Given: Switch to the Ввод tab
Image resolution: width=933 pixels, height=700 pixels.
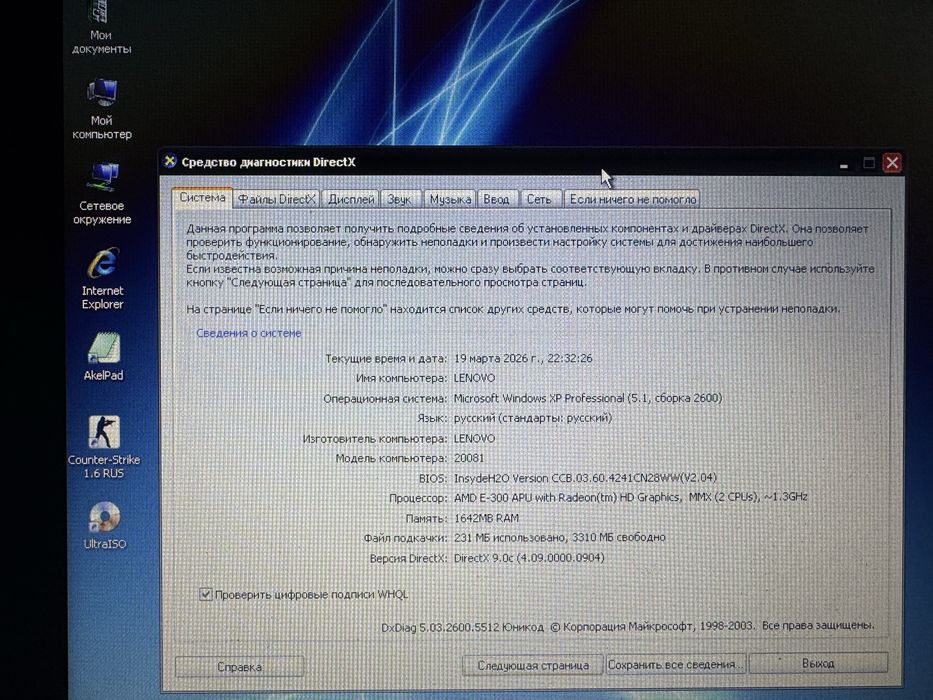Looking at the screenshot, I should (496, 199).
